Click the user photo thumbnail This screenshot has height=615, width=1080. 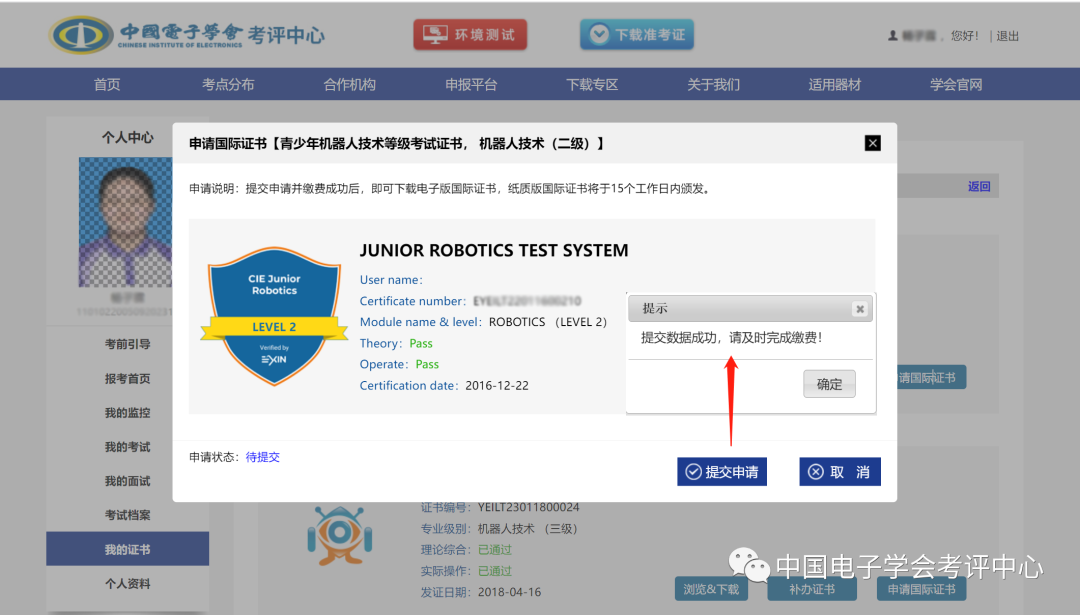(125, 221)
